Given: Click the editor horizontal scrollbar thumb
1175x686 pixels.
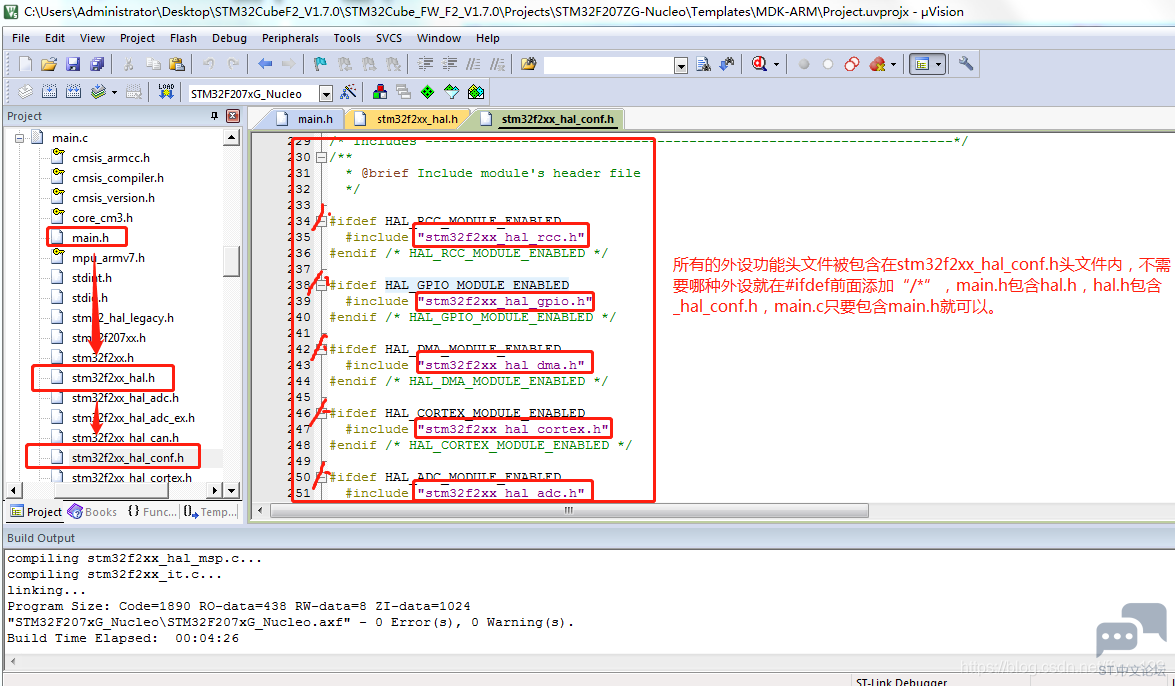Looking at the screenshot, I should 569,511.
